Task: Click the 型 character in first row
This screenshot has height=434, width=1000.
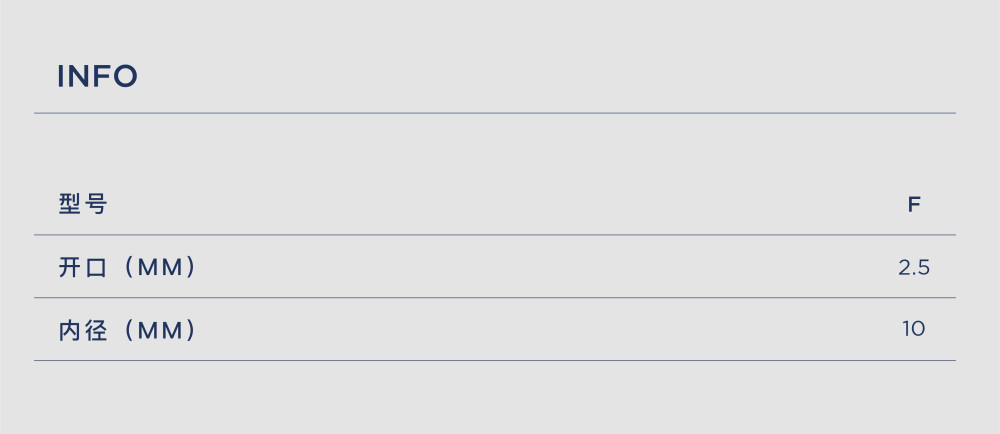Action: [69, 204]
